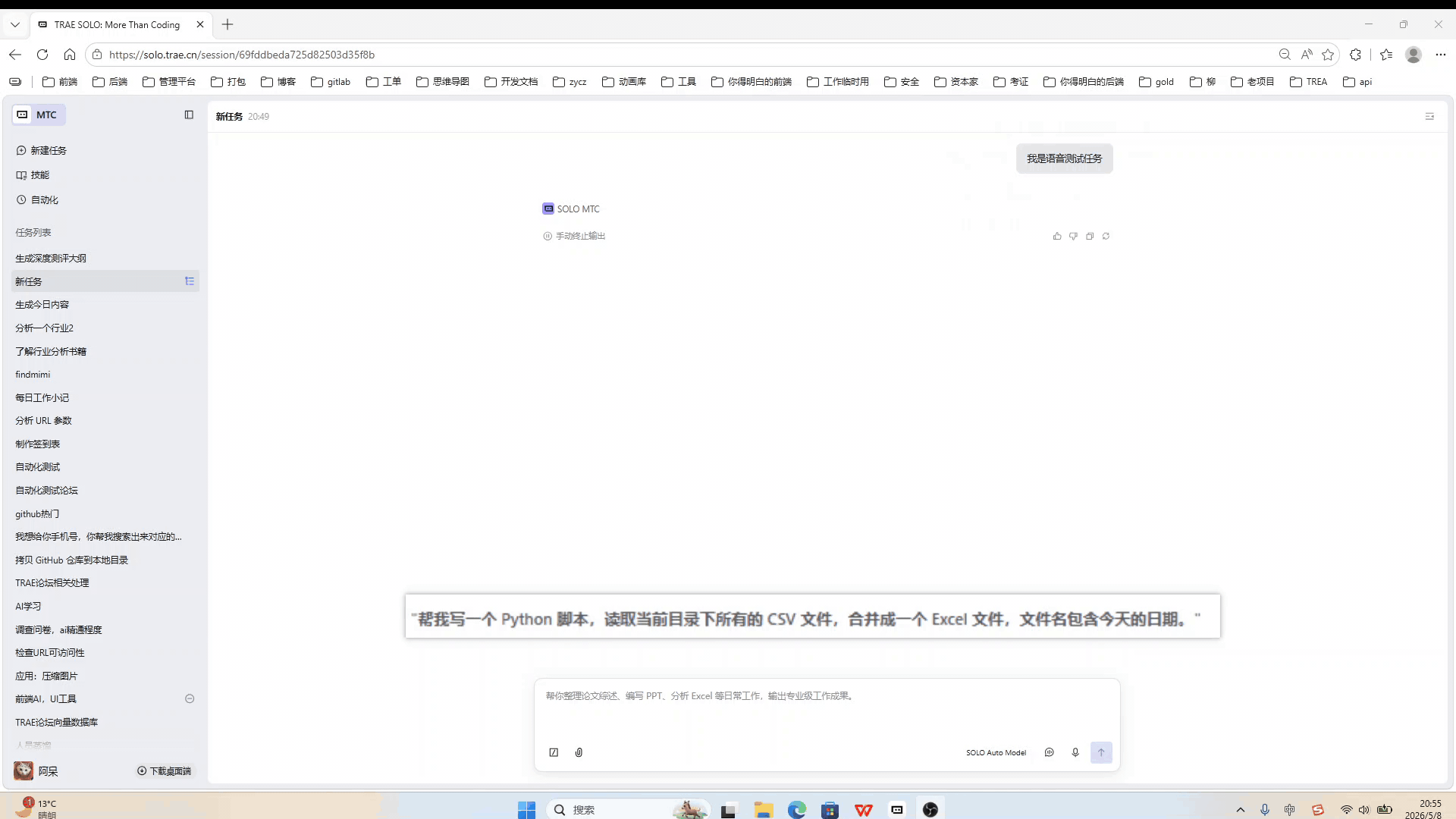Open the browser zoom magnifier icon
The height and width of the screenshot is (819, 1456).
(x=1285, y=55)
